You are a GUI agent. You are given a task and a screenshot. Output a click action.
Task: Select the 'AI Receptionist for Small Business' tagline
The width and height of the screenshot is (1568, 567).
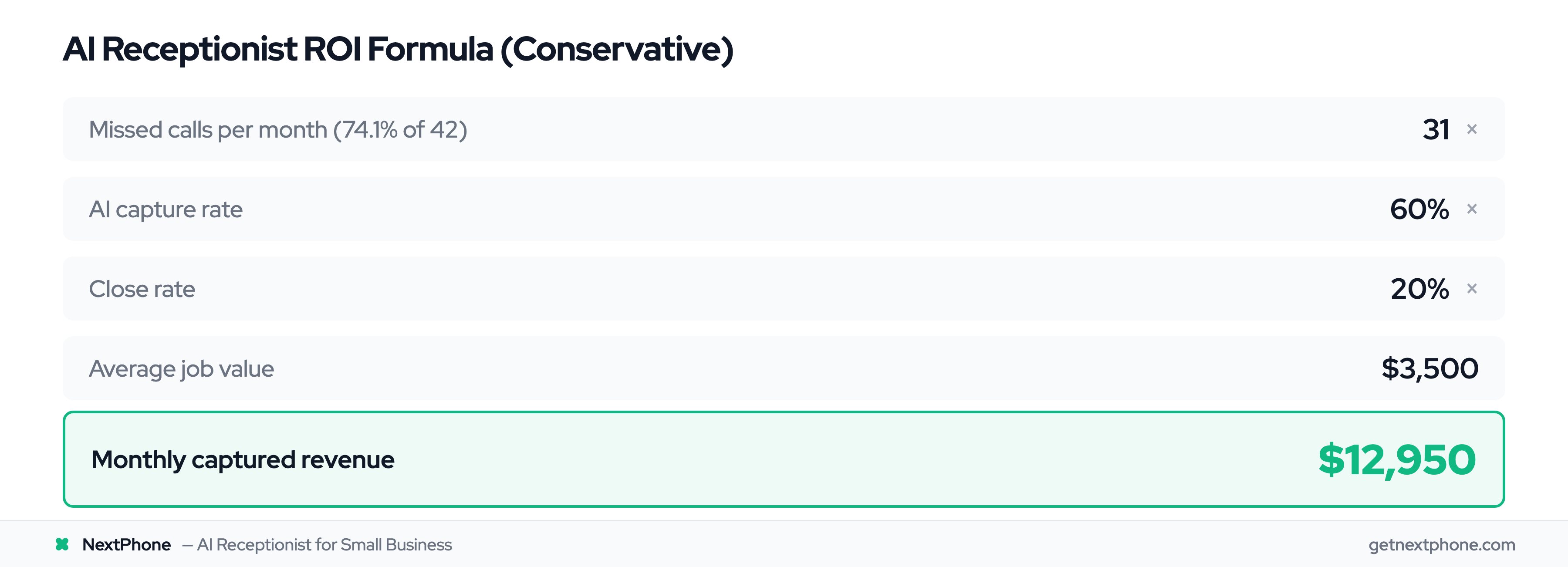coord(324,544)
